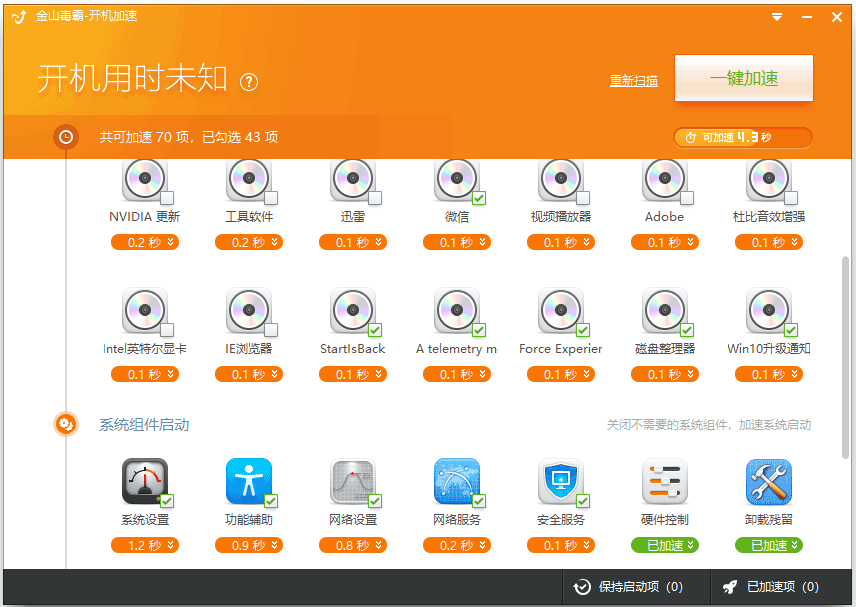
Task: Expand the 0.9 秒 dropdown under 功能辅助
Action: [x=249, y=545]
